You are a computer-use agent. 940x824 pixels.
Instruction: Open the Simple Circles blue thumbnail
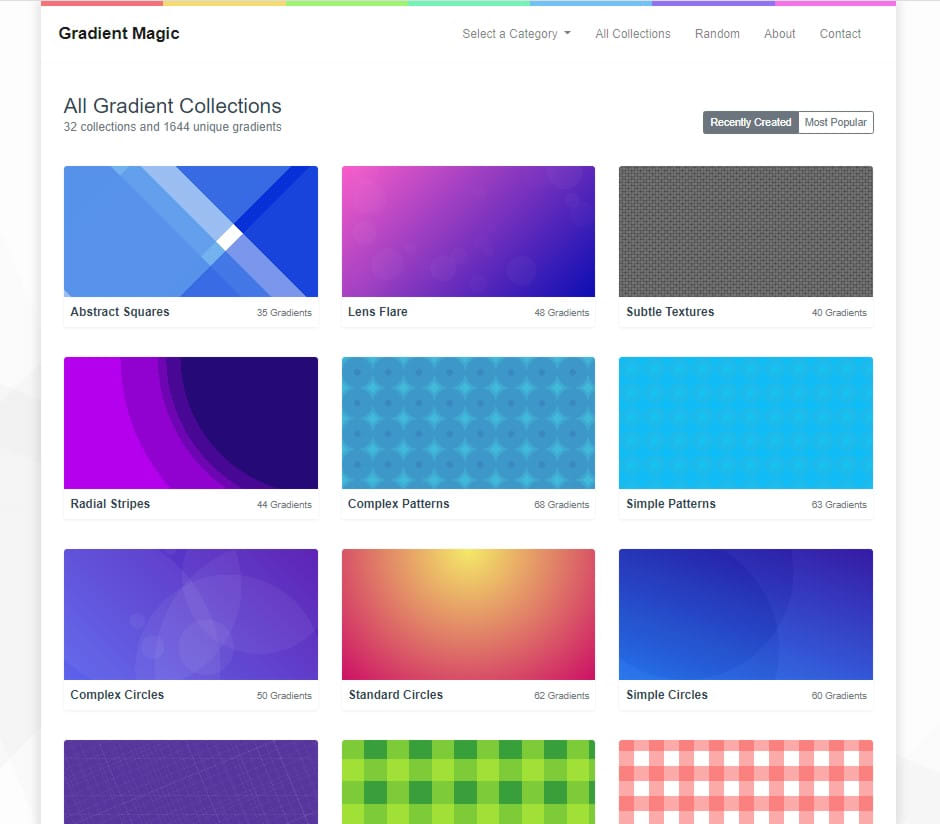pyautogui.click(x=745, y=614)
